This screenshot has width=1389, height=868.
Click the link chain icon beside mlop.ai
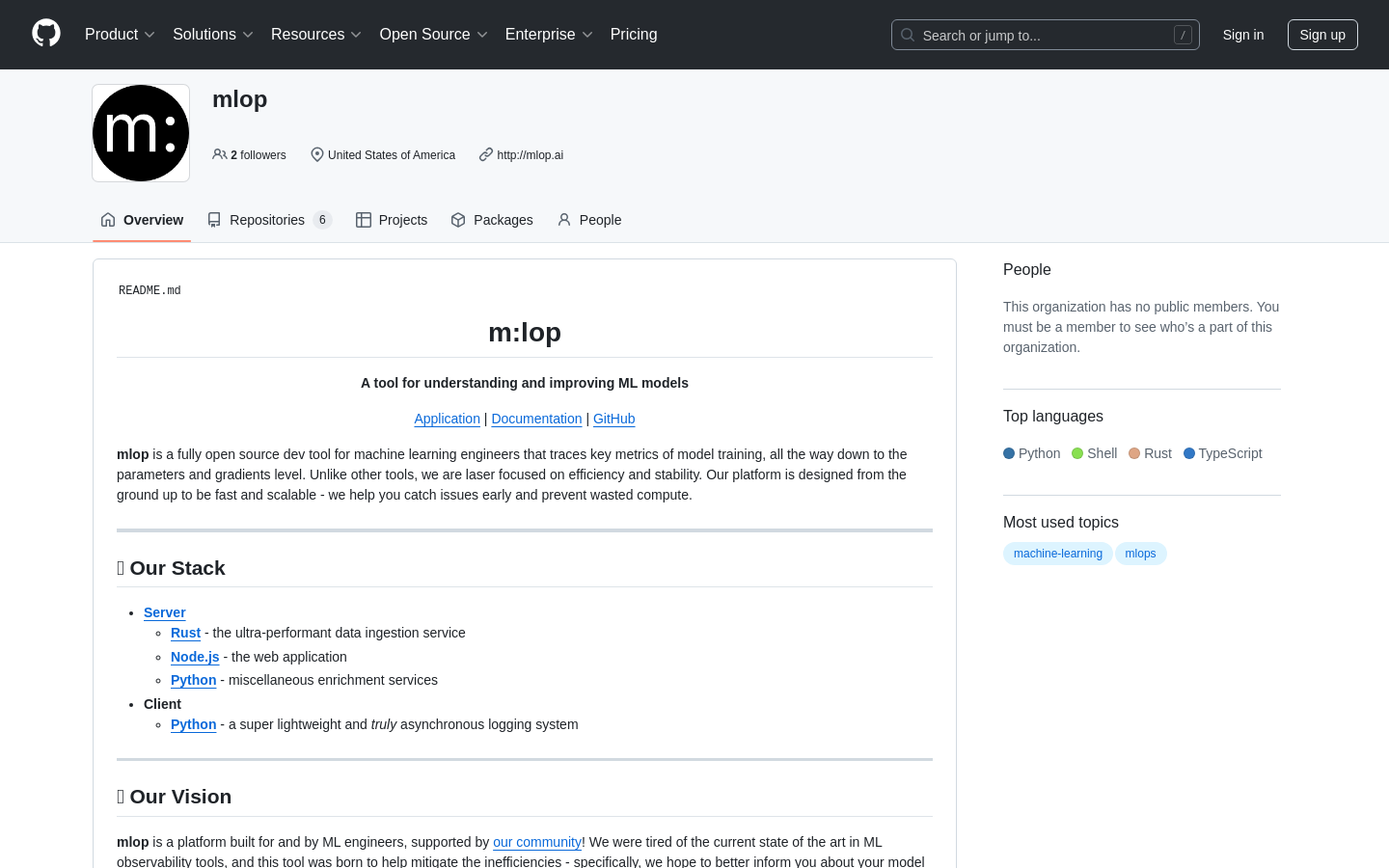(x=486, y=154)
